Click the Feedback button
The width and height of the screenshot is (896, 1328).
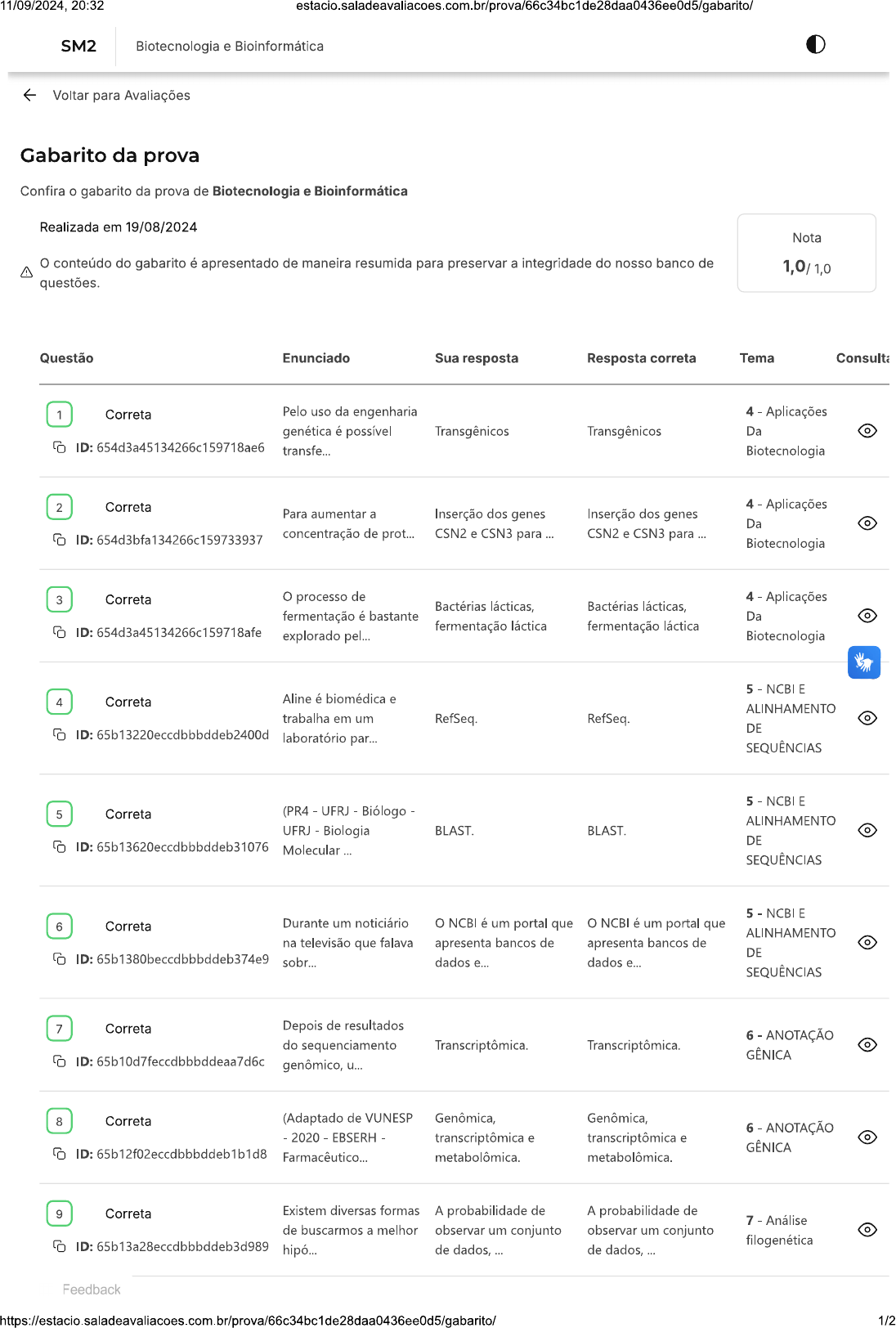coord(92,1290)
